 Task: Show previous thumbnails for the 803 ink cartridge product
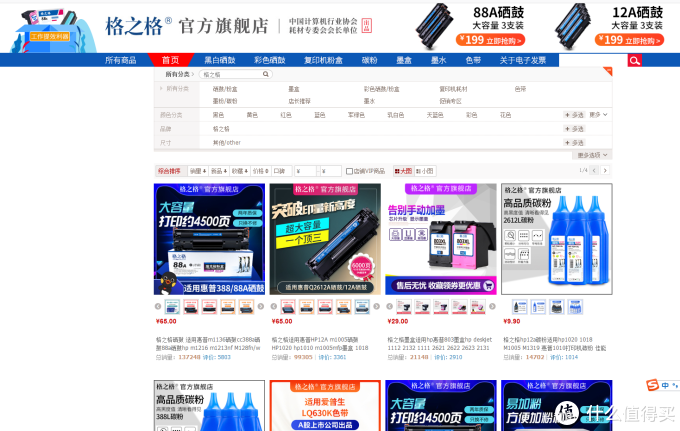click(389, 307)
